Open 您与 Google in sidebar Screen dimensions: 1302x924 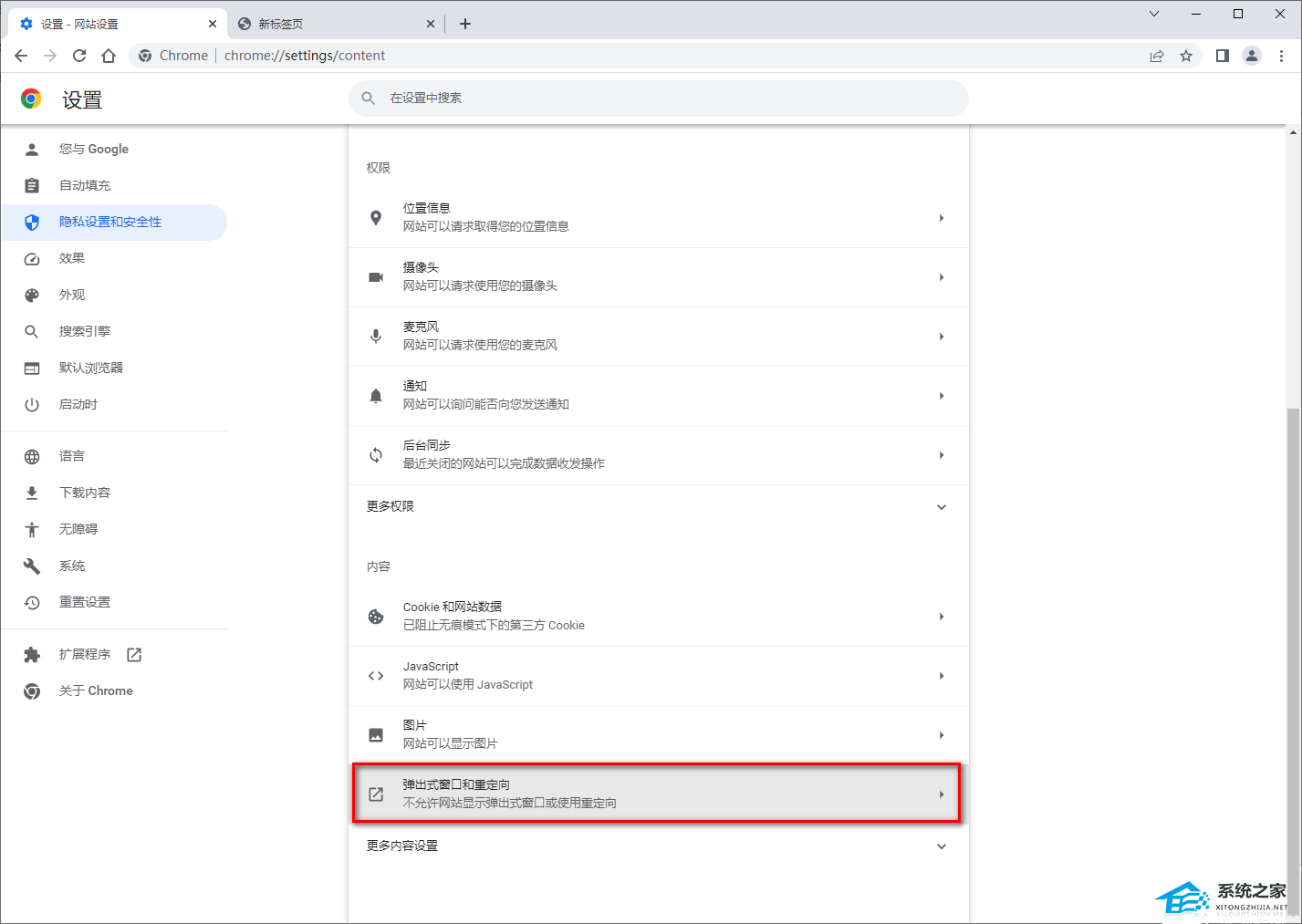(x=114, y=149)
